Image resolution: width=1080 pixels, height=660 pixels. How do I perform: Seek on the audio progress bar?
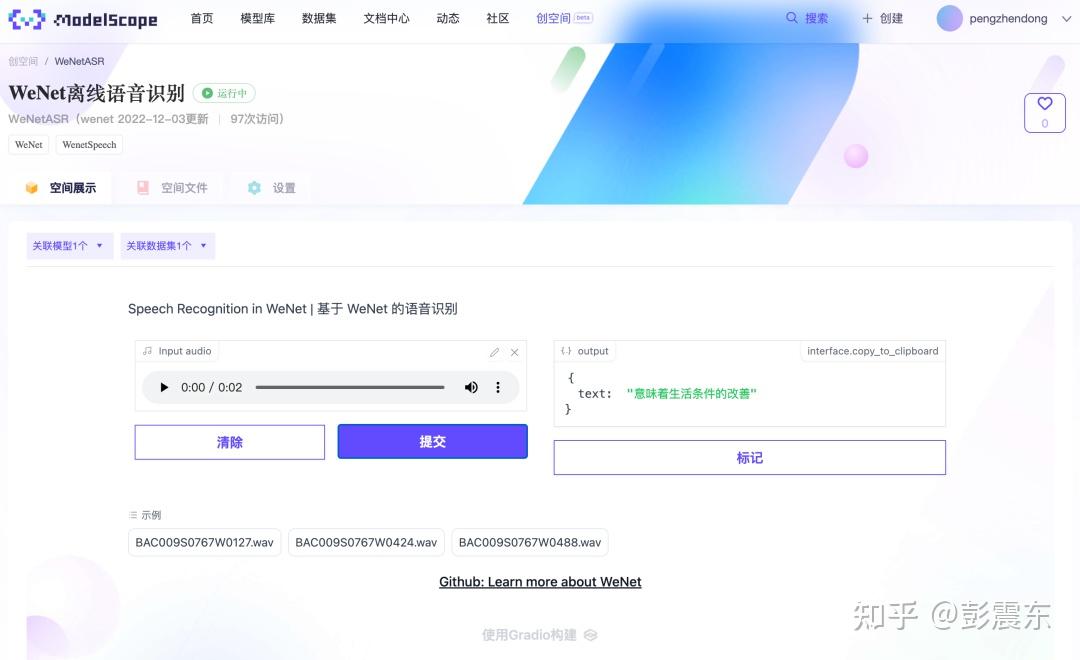[350, 387]
